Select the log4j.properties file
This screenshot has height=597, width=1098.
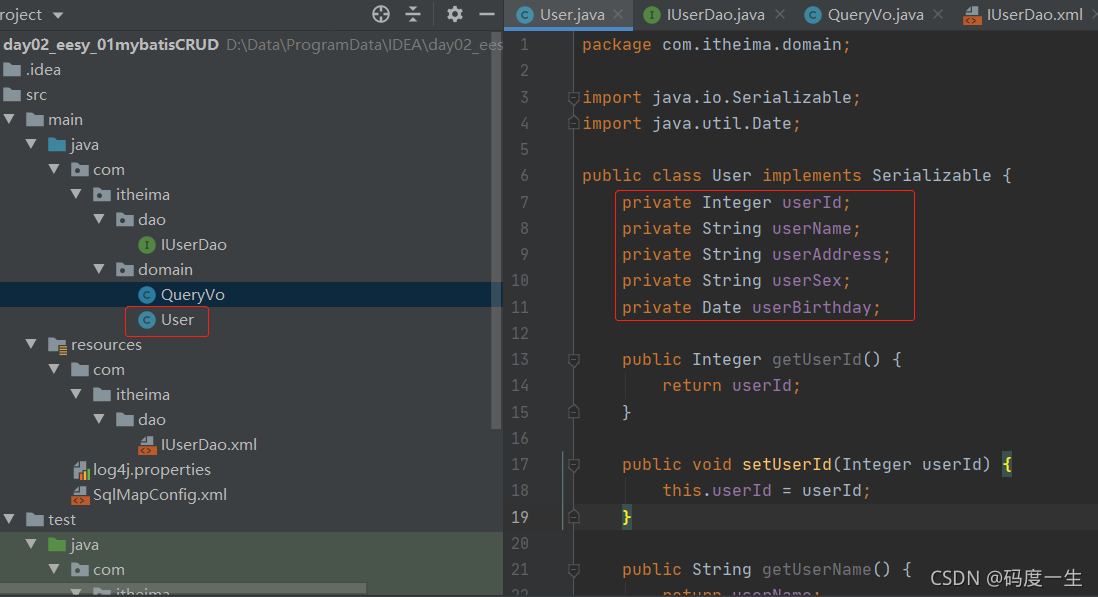click(x=152, y=470)
